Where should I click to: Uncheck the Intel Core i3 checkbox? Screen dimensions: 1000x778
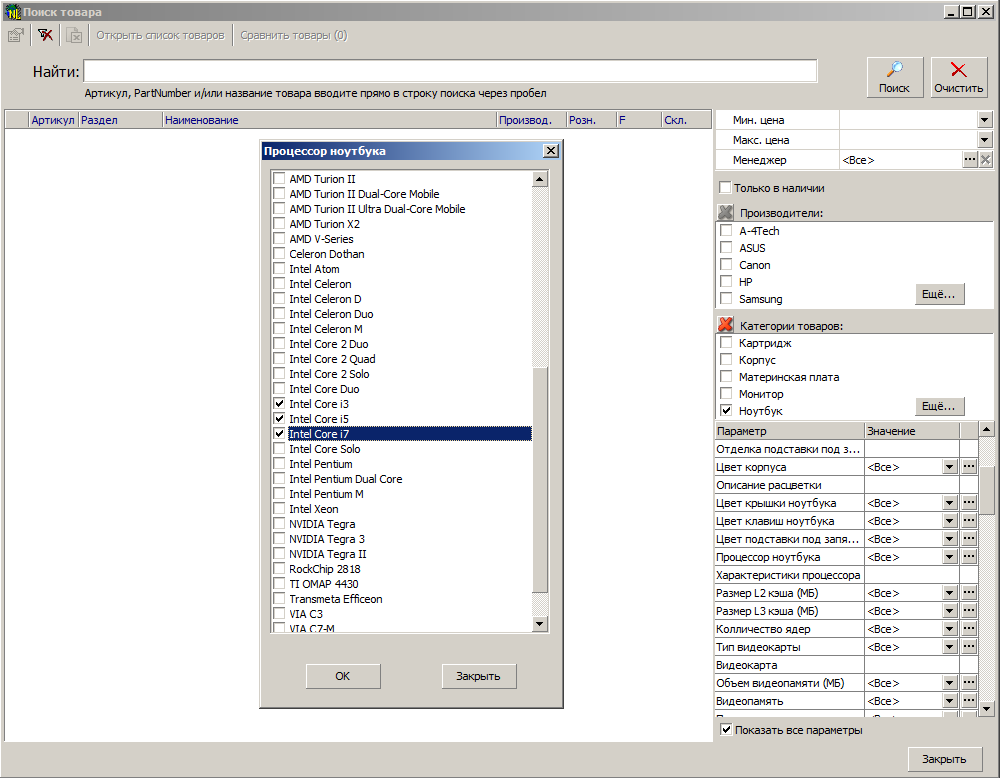[x=279, y=404]
